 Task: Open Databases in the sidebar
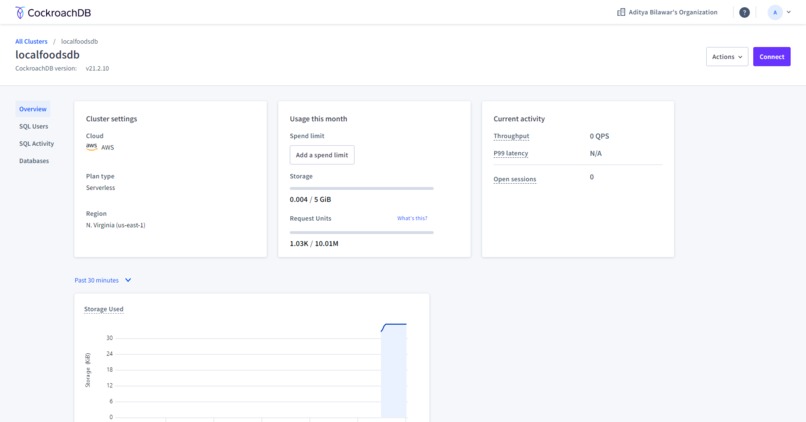coord(34,161)
